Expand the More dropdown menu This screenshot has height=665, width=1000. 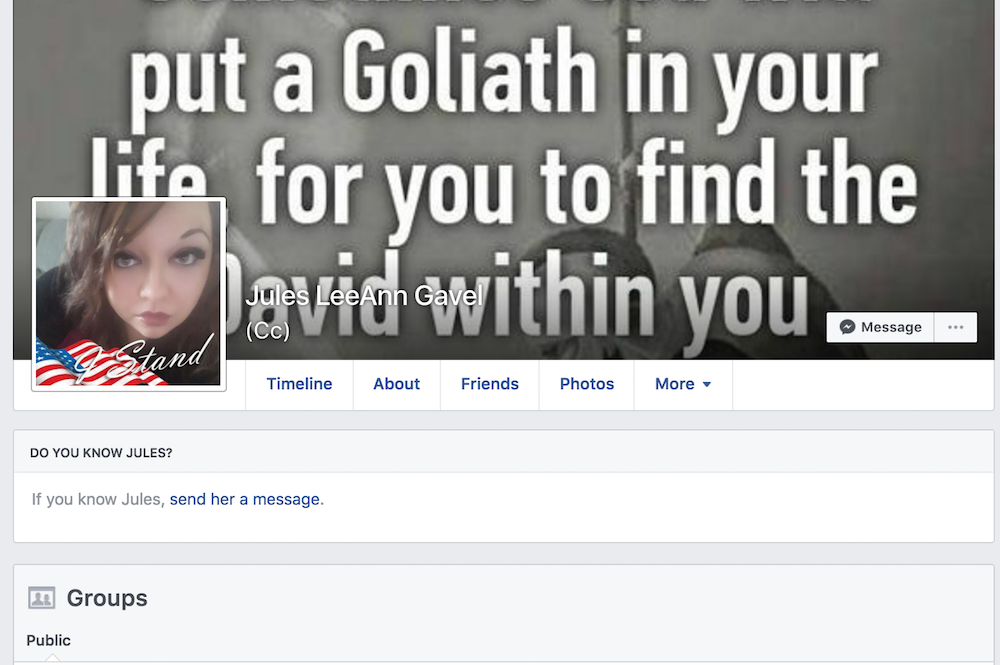point(683,384)
